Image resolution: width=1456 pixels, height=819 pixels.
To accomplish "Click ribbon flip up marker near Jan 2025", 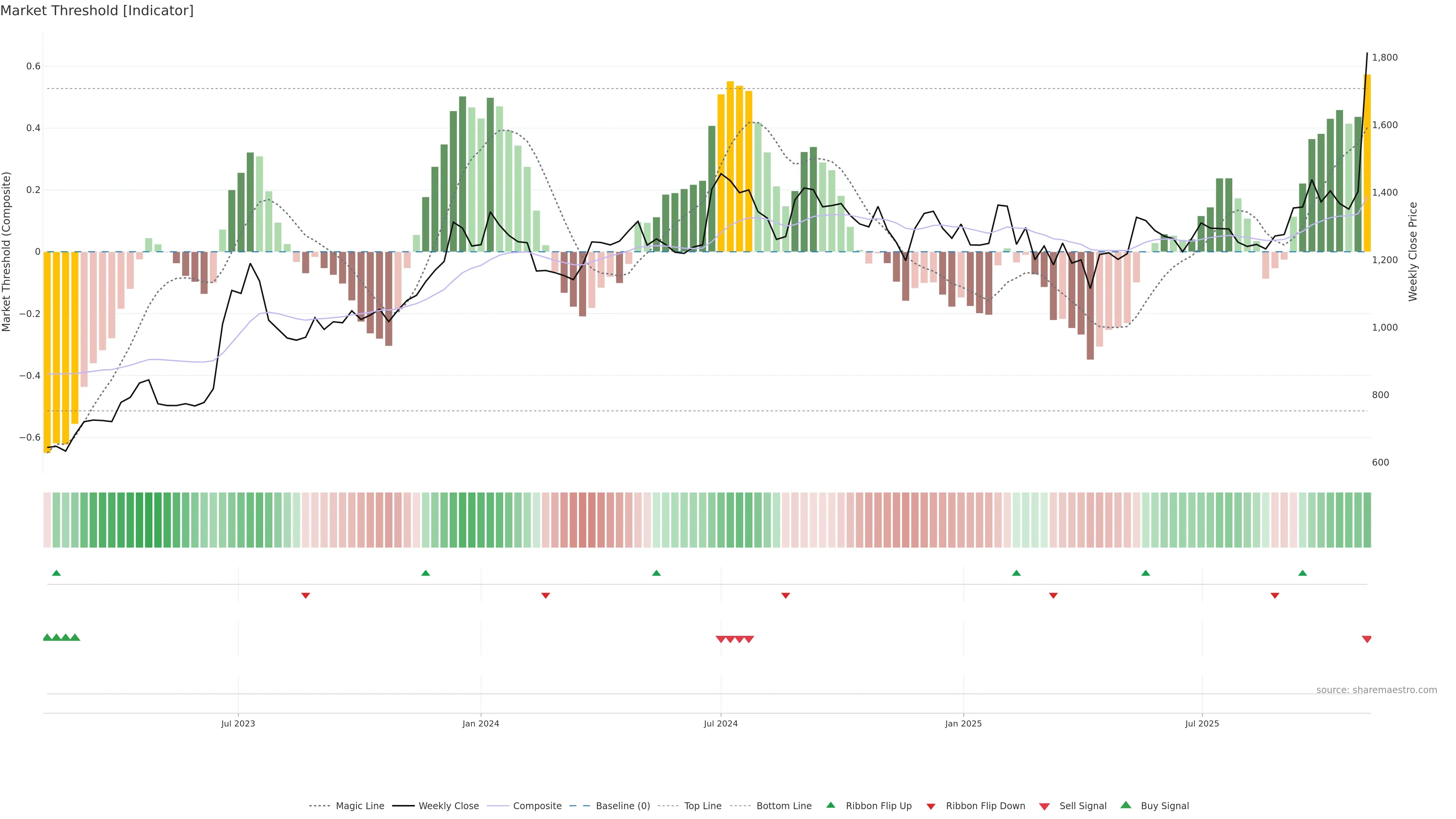I will (1016, 573).
